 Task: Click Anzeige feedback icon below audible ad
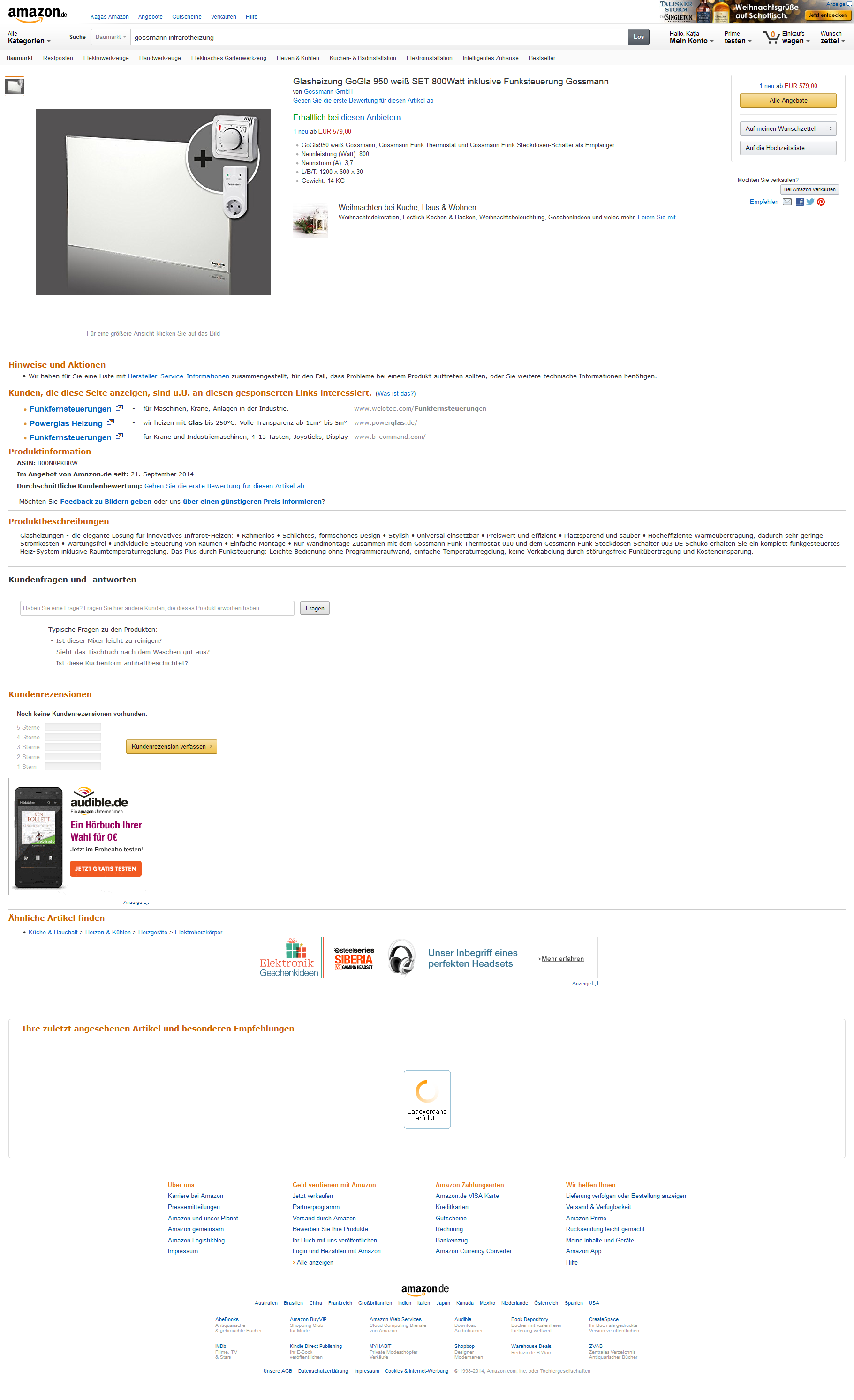point(146,902)
